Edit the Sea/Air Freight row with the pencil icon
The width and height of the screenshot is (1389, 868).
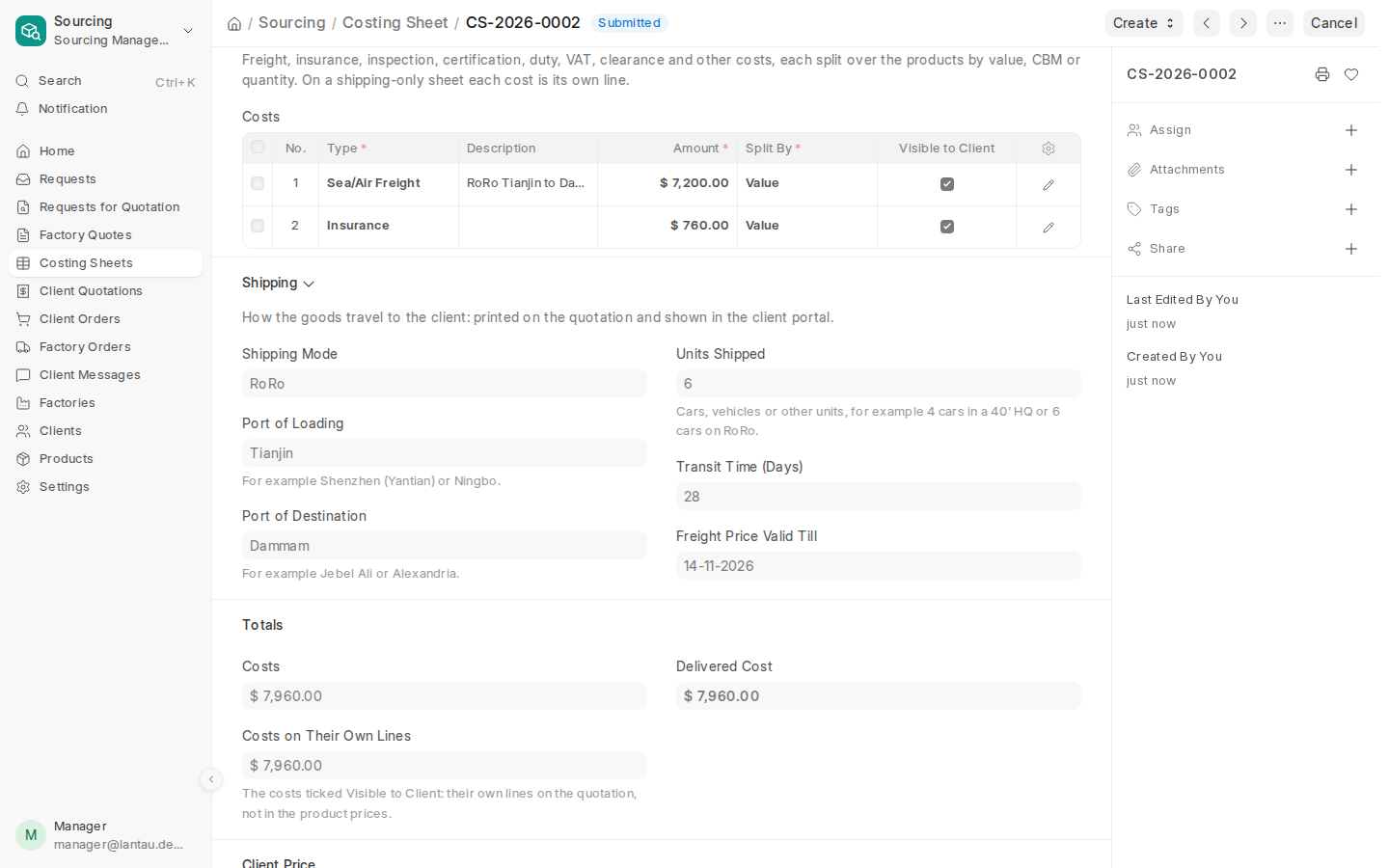click(x=1049, y=185)
